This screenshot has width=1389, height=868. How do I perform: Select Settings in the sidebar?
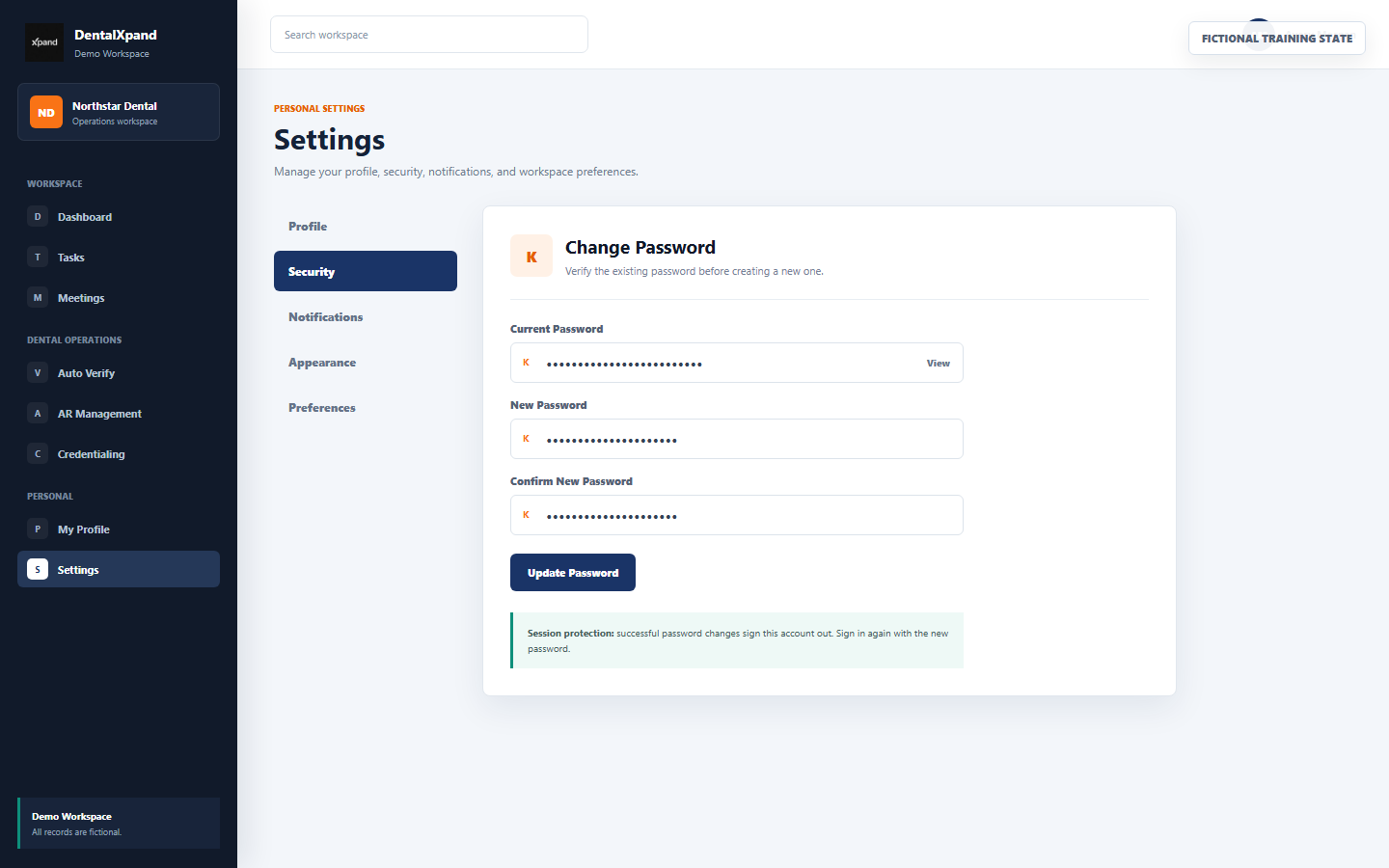click(119, 570)
